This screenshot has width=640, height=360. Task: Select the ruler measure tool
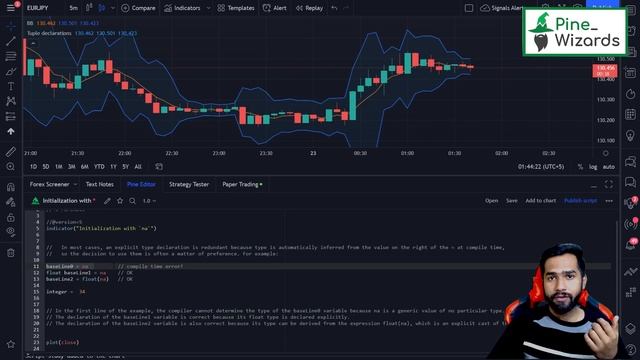tap(11, 152)
